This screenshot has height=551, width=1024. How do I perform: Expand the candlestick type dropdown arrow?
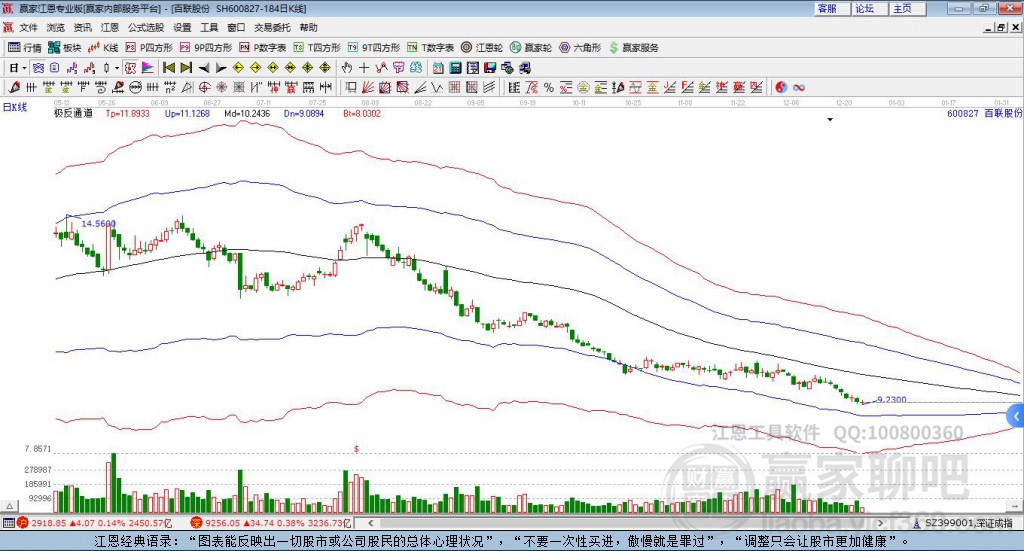tap(116, 68)
